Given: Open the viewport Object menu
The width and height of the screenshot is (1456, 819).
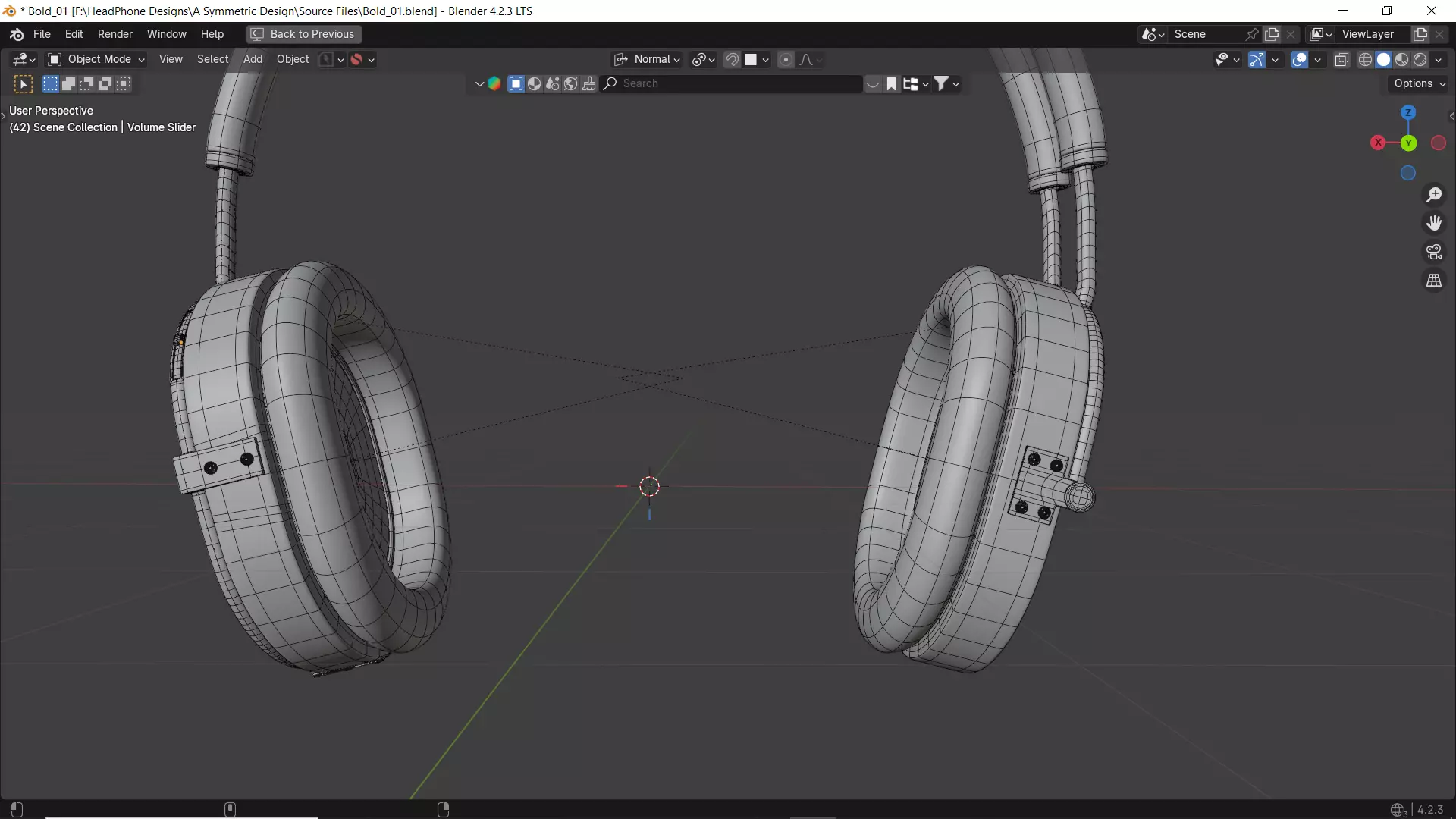Looking at the screenshot, I should click(293, 59).
